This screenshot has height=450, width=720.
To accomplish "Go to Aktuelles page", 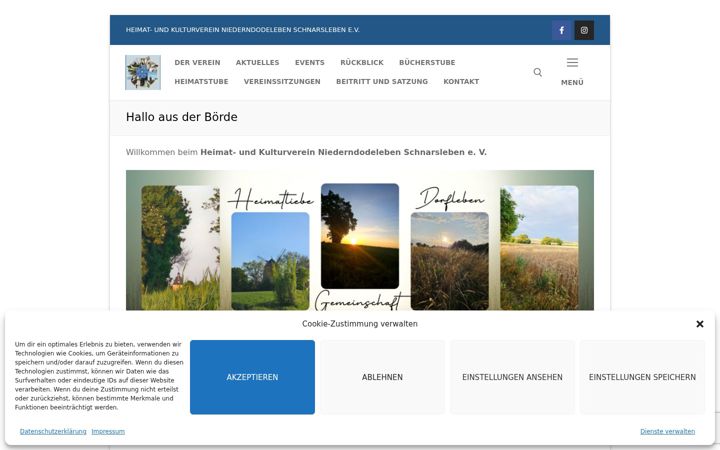I will click(257, 62).
